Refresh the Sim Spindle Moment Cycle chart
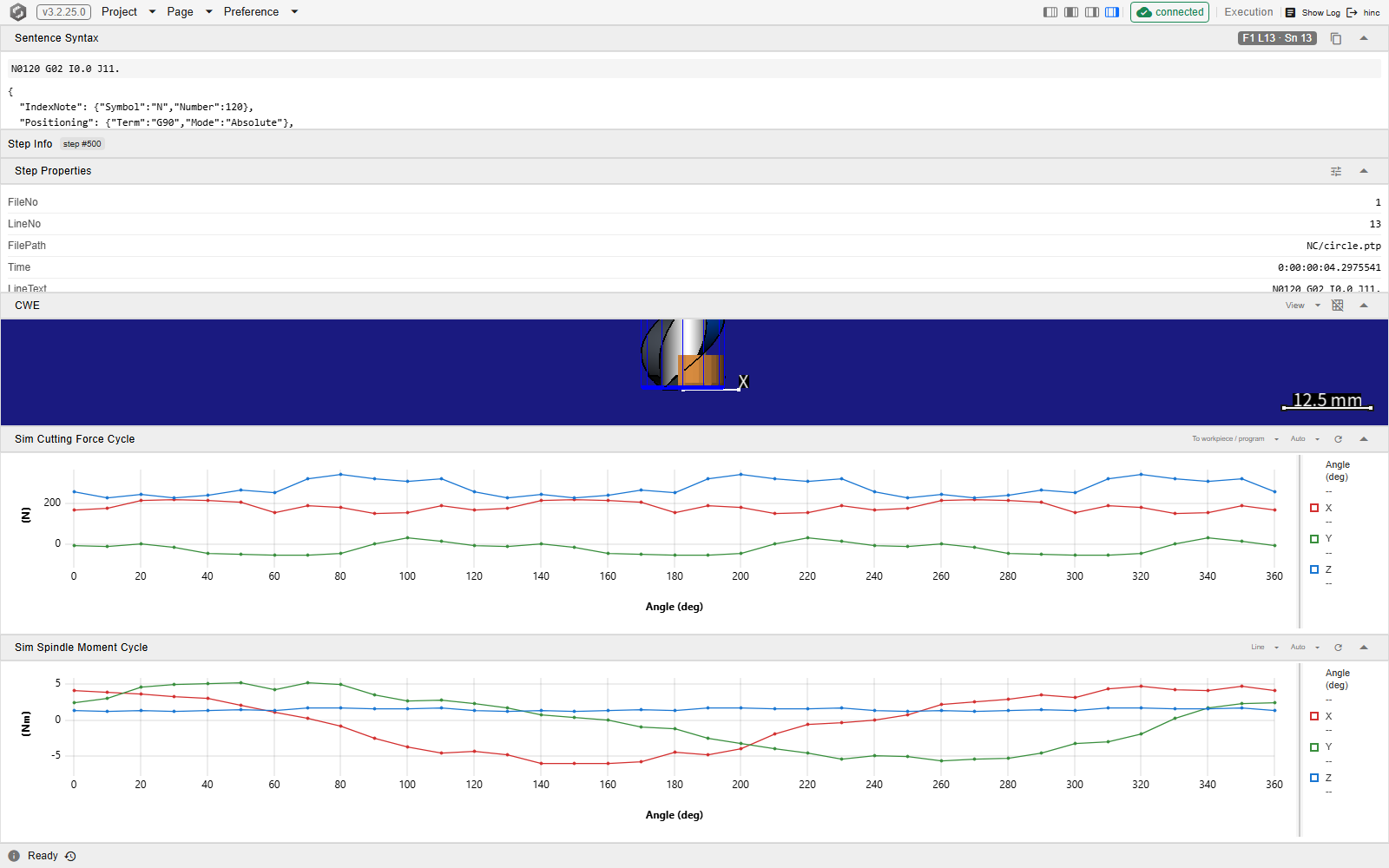 click(x=1338, y=648)
